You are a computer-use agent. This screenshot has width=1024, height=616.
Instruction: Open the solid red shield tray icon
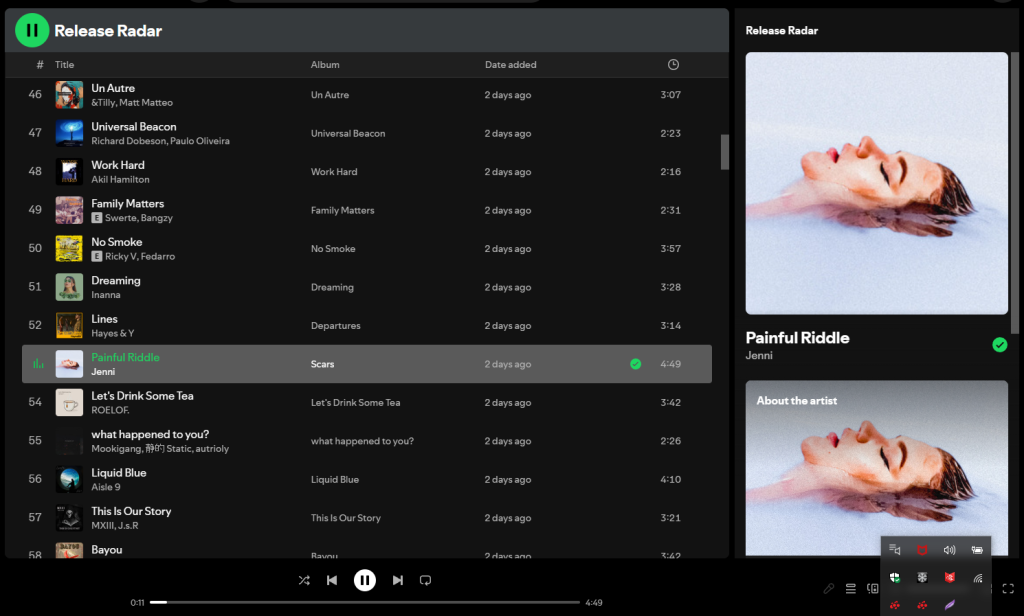click(x=950, y=577)
